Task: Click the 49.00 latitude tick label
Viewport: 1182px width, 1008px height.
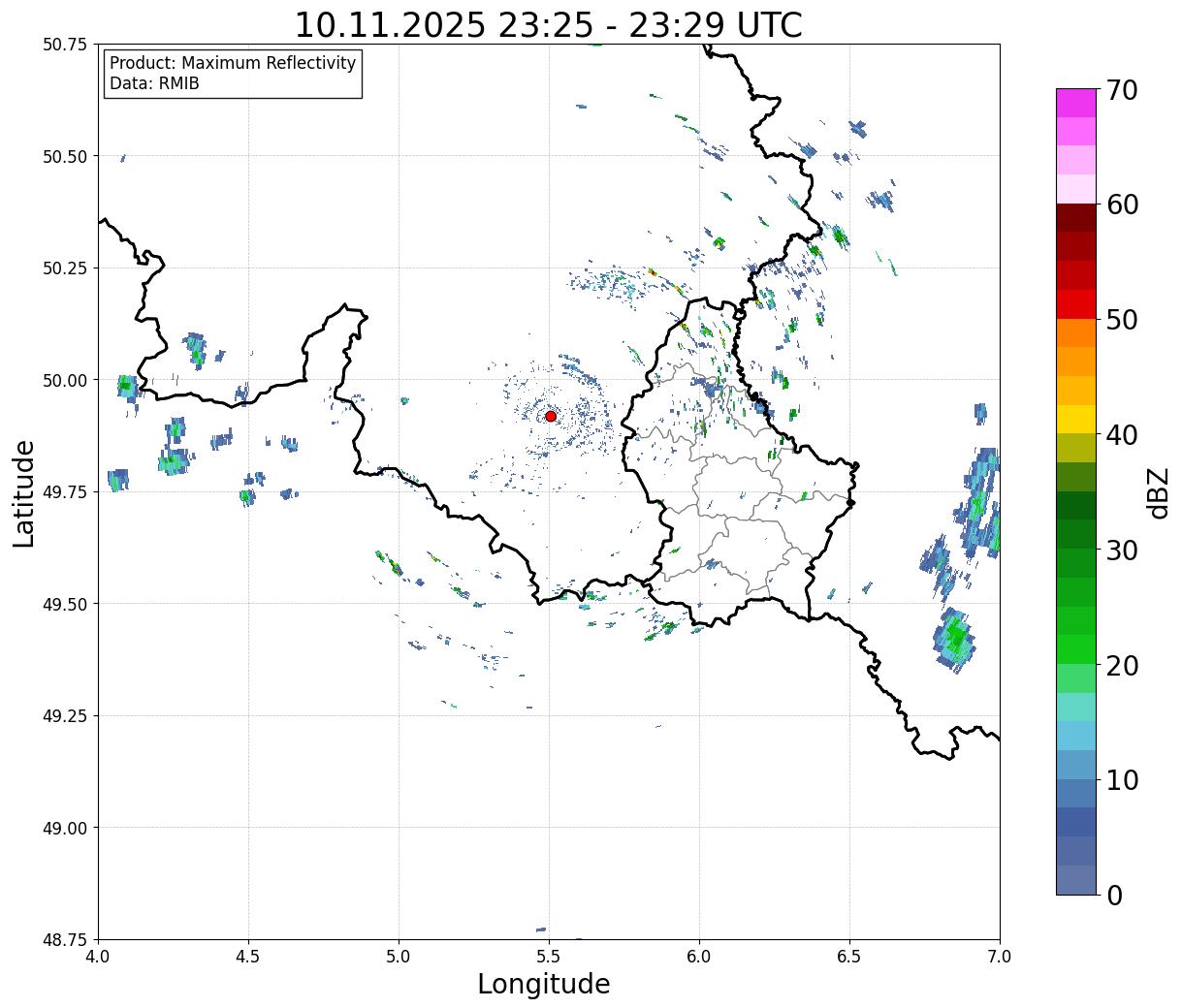Action: click(x=65, y=828)
